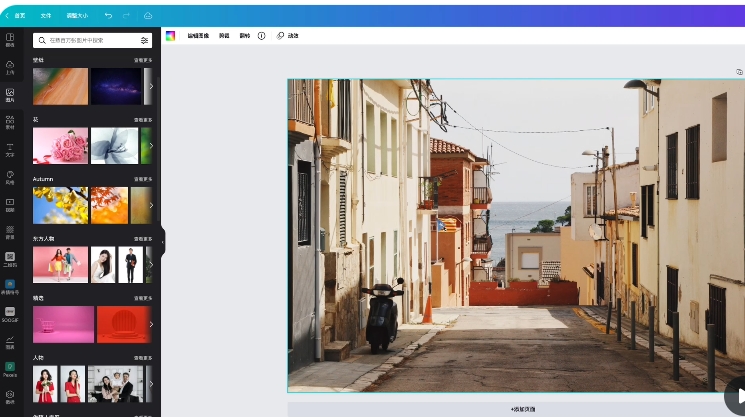
Task: Click the photo search input field
Action: (93, 40)
